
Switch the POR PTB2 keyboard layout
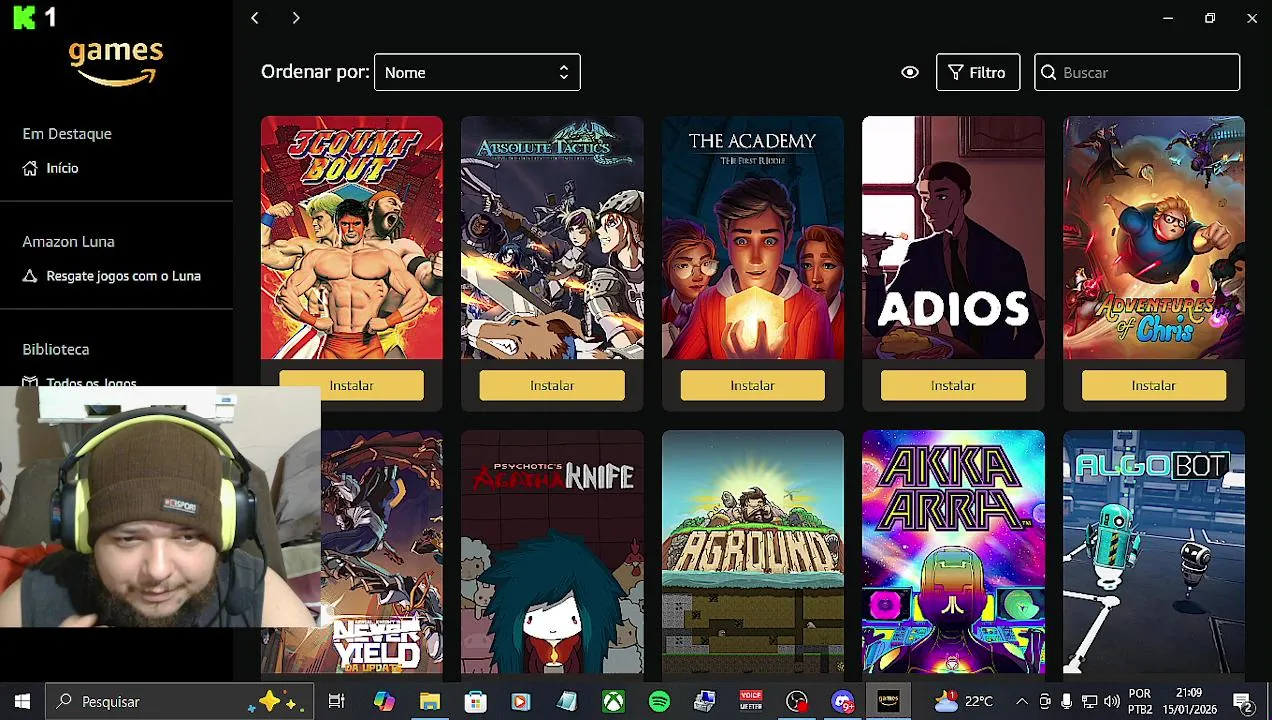1140,701
